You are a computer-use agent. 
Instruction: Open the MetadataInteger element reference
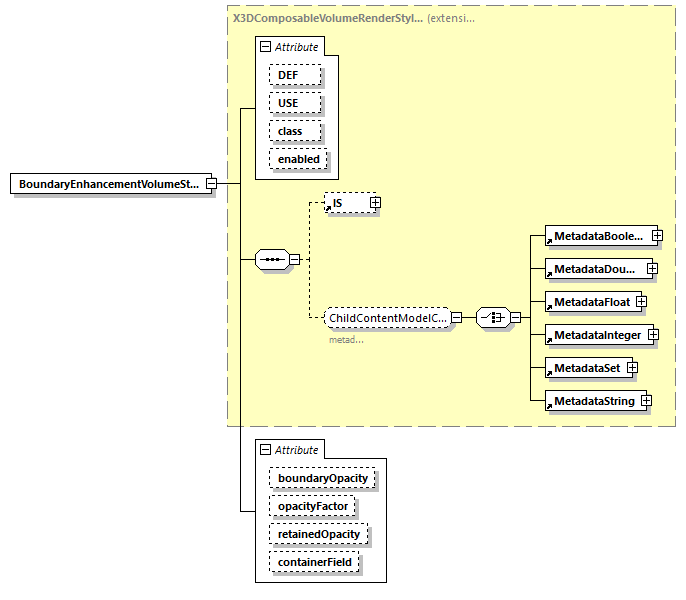point(596,335)
